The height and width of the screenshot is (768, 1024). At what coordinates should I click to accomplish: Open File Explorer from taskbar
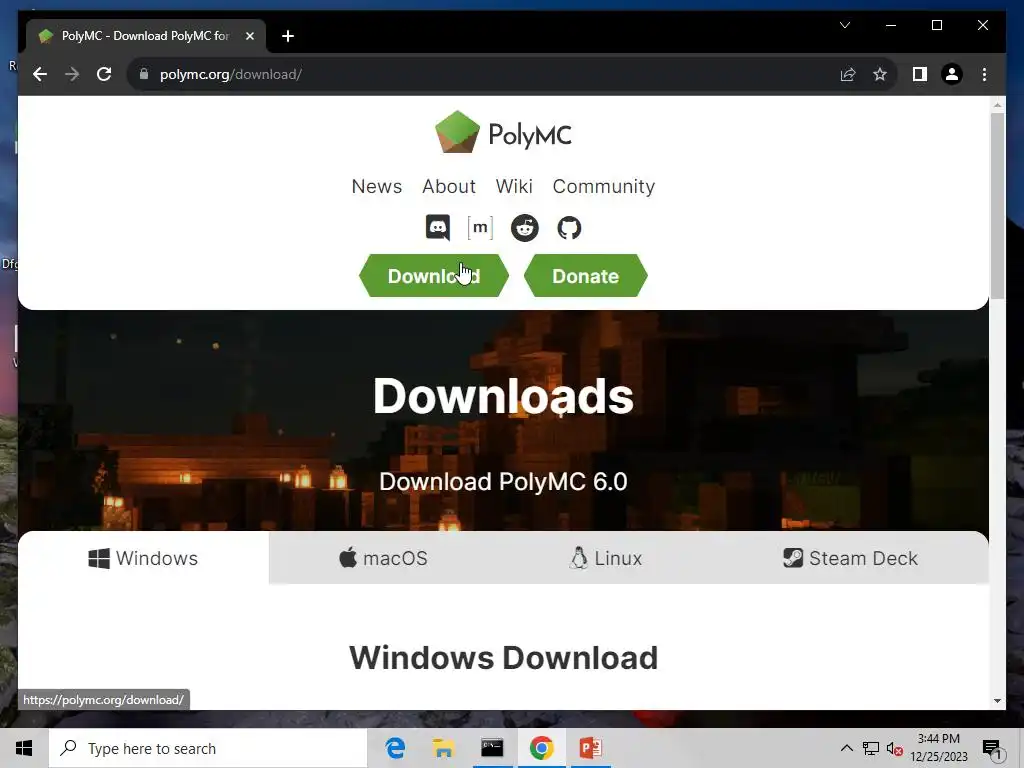tap(443, 748)
